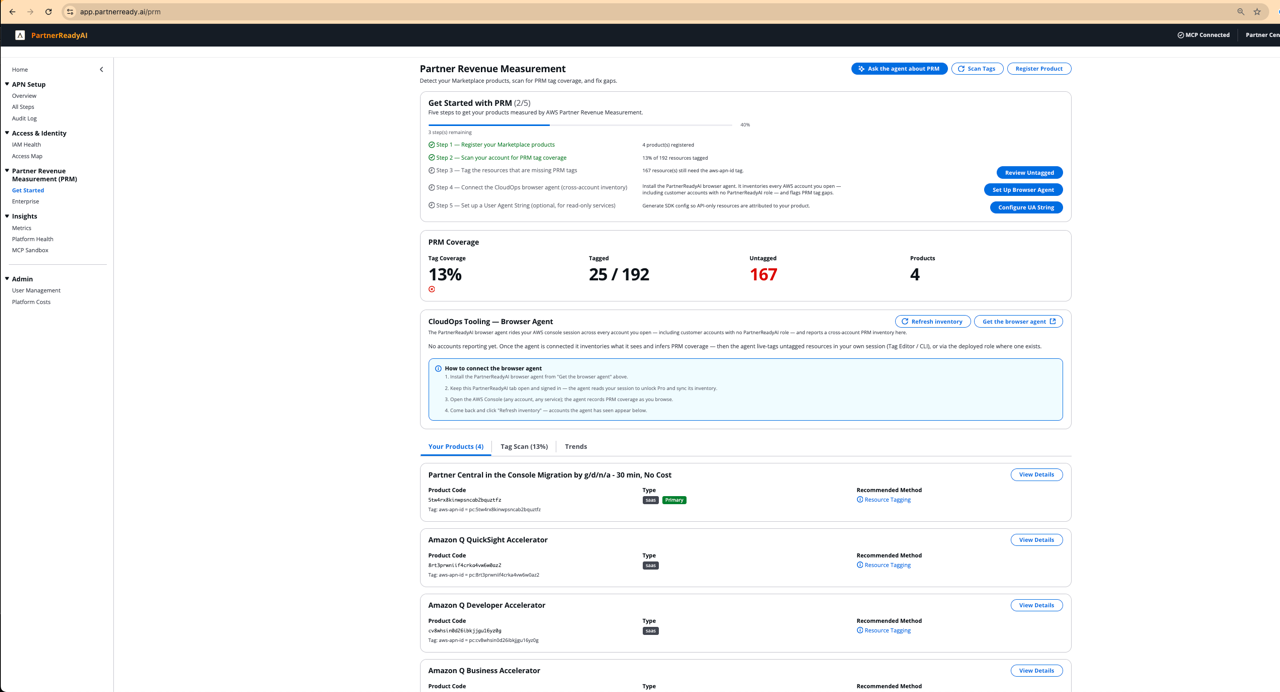Click the green Primary badge

point(674,500)
